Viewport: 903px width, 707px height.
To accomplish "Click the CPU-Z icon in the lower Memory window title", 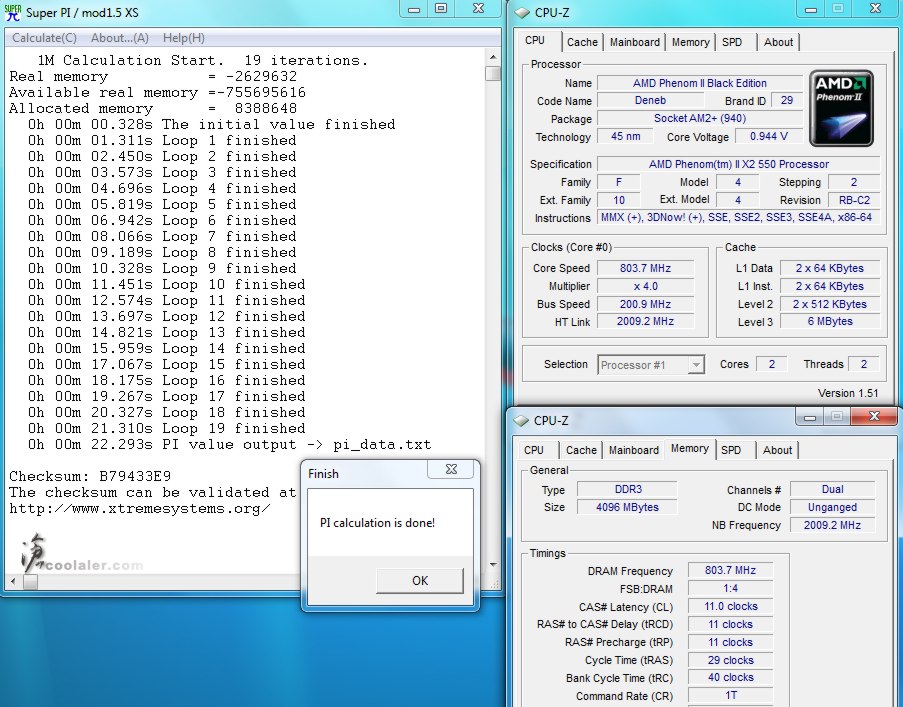I will pyautogui.click(x=521, y=420).
